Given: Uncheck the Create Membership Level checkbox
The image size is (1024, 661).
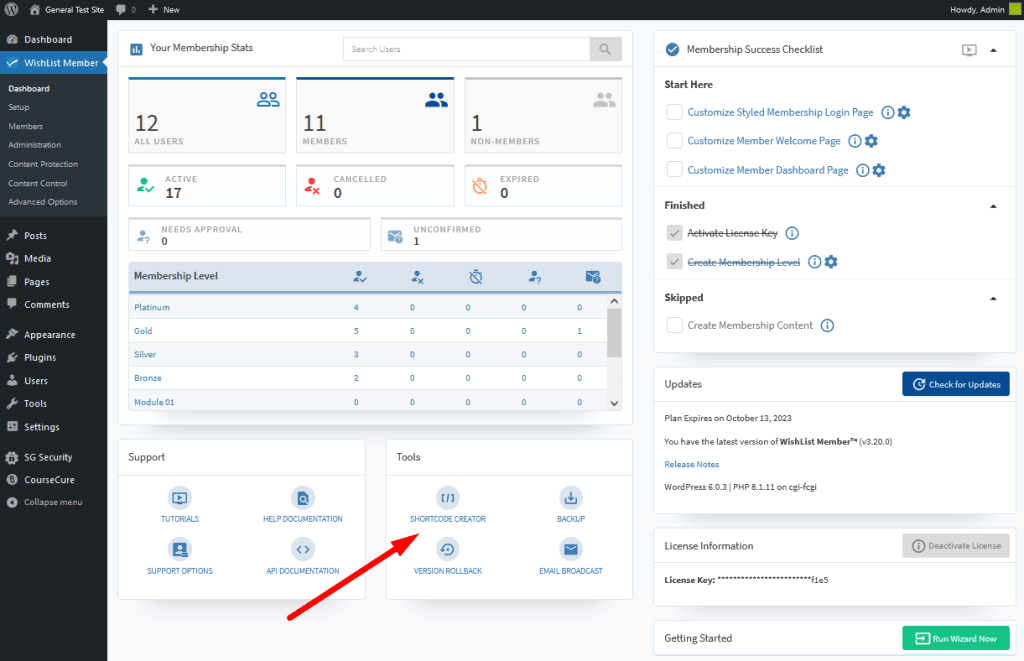Looking at the screenshot, I should coord(675,262).
